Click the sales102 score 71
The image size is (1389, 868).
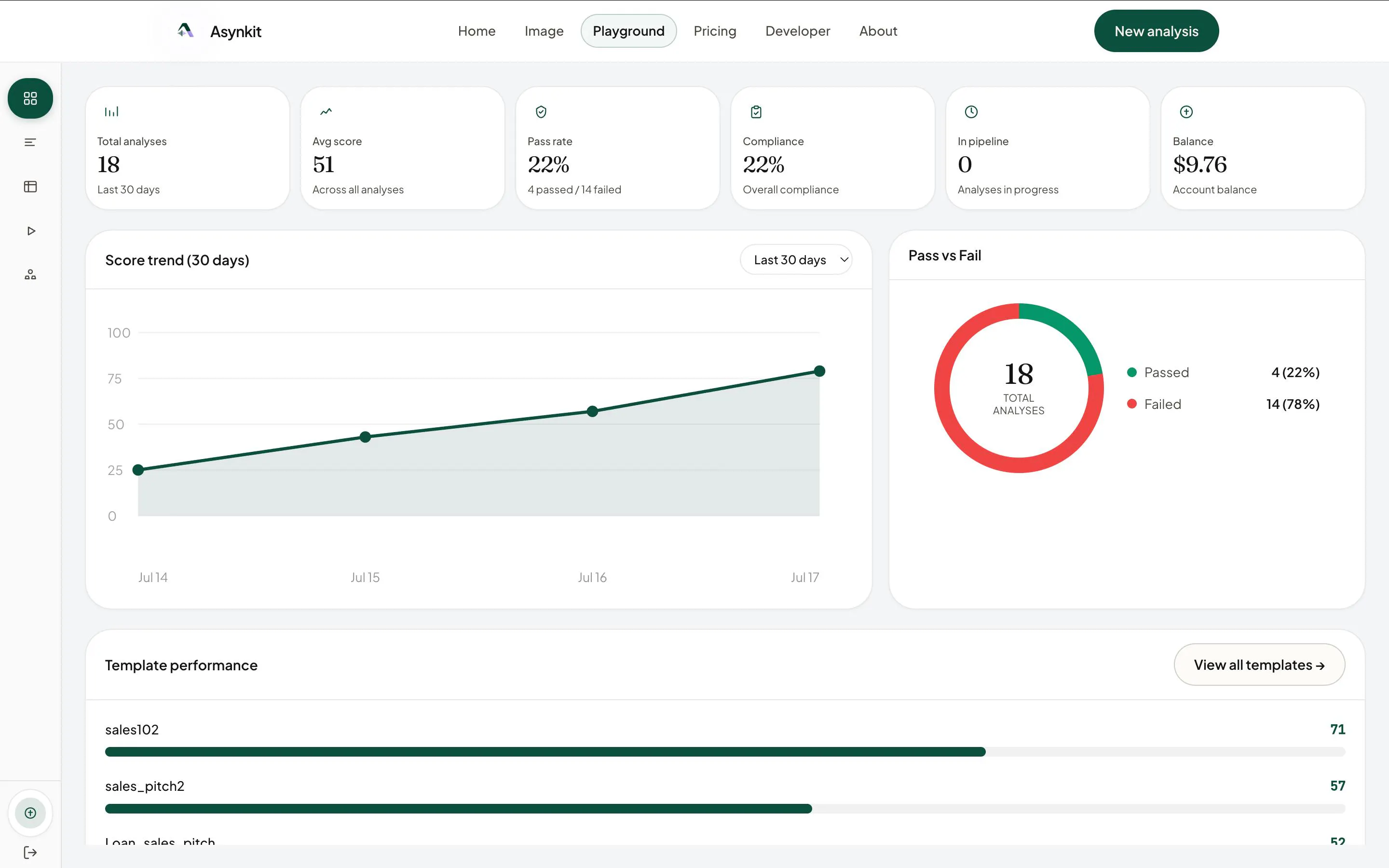pyautogui.click(x=1337, y=729)
